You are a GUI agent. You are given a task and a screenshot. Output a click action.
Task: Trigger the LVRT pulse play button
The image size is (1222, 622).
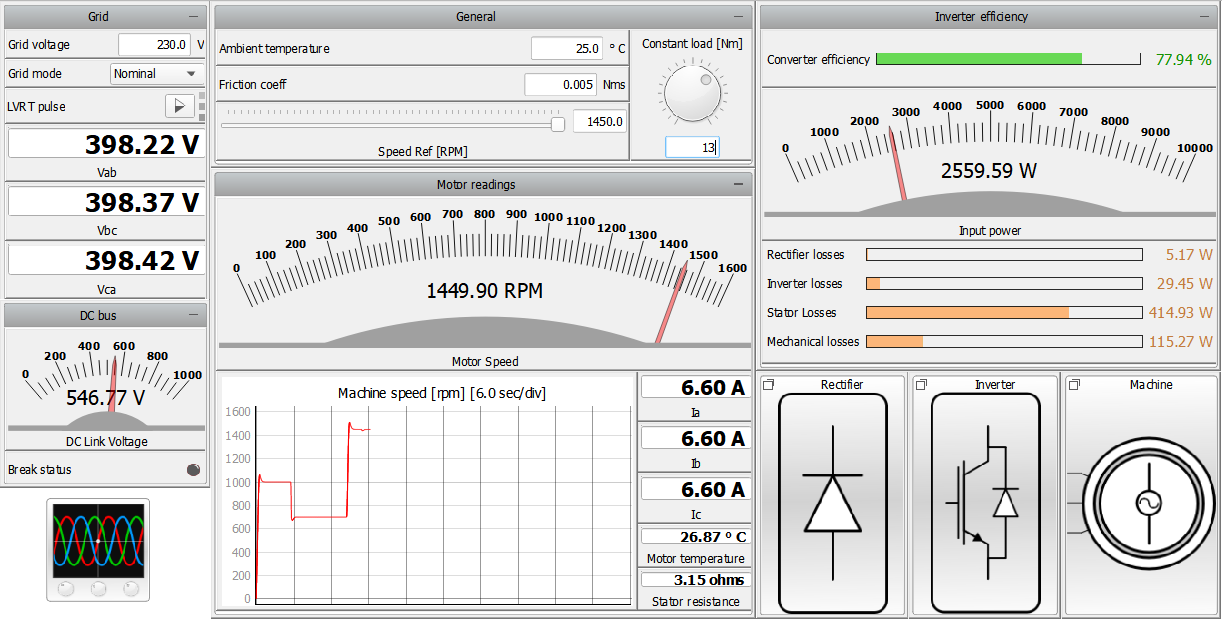(x=179, y=106)
